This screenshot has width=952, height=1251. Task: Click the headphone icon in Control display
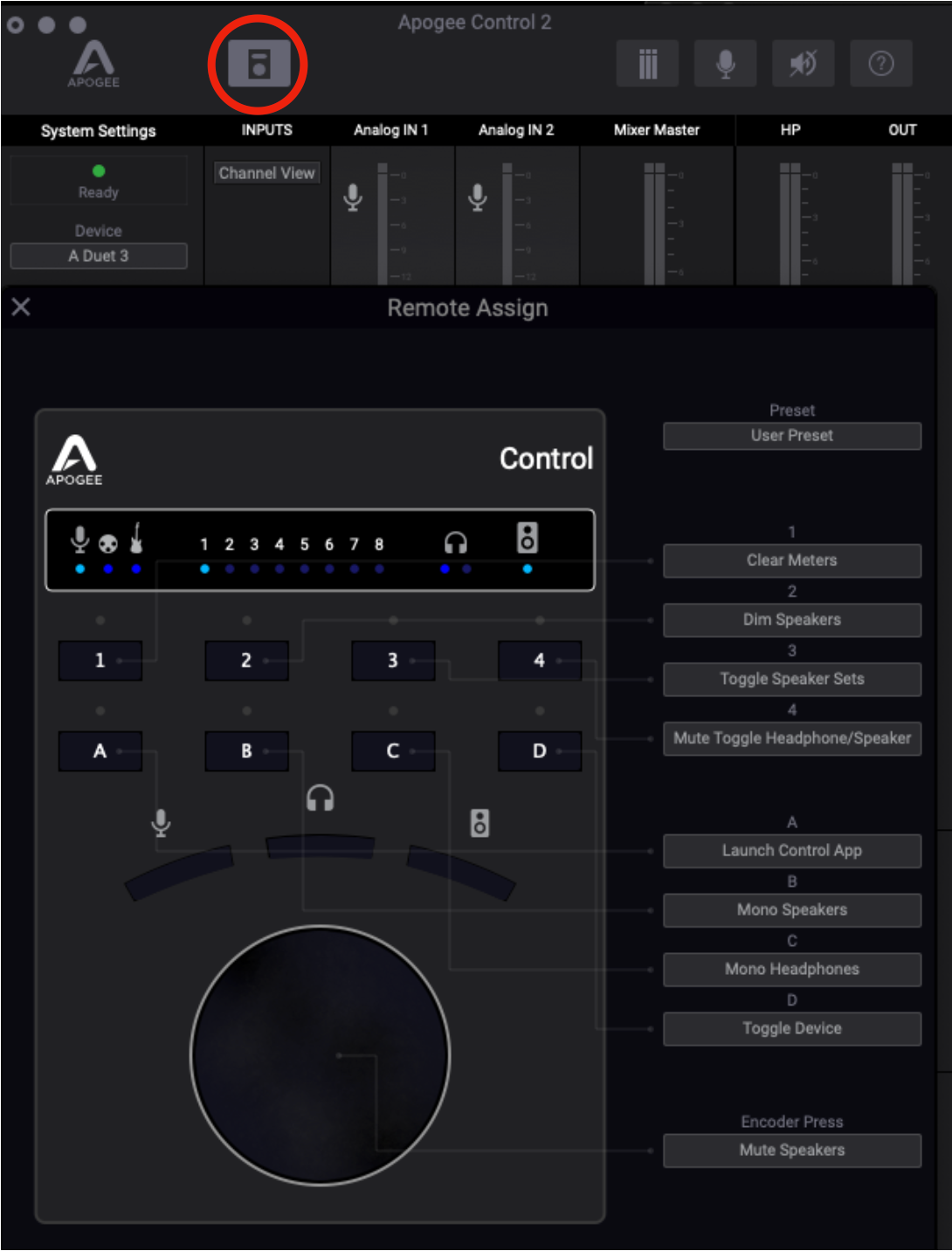pyautogui.click(x=456, y=543)
